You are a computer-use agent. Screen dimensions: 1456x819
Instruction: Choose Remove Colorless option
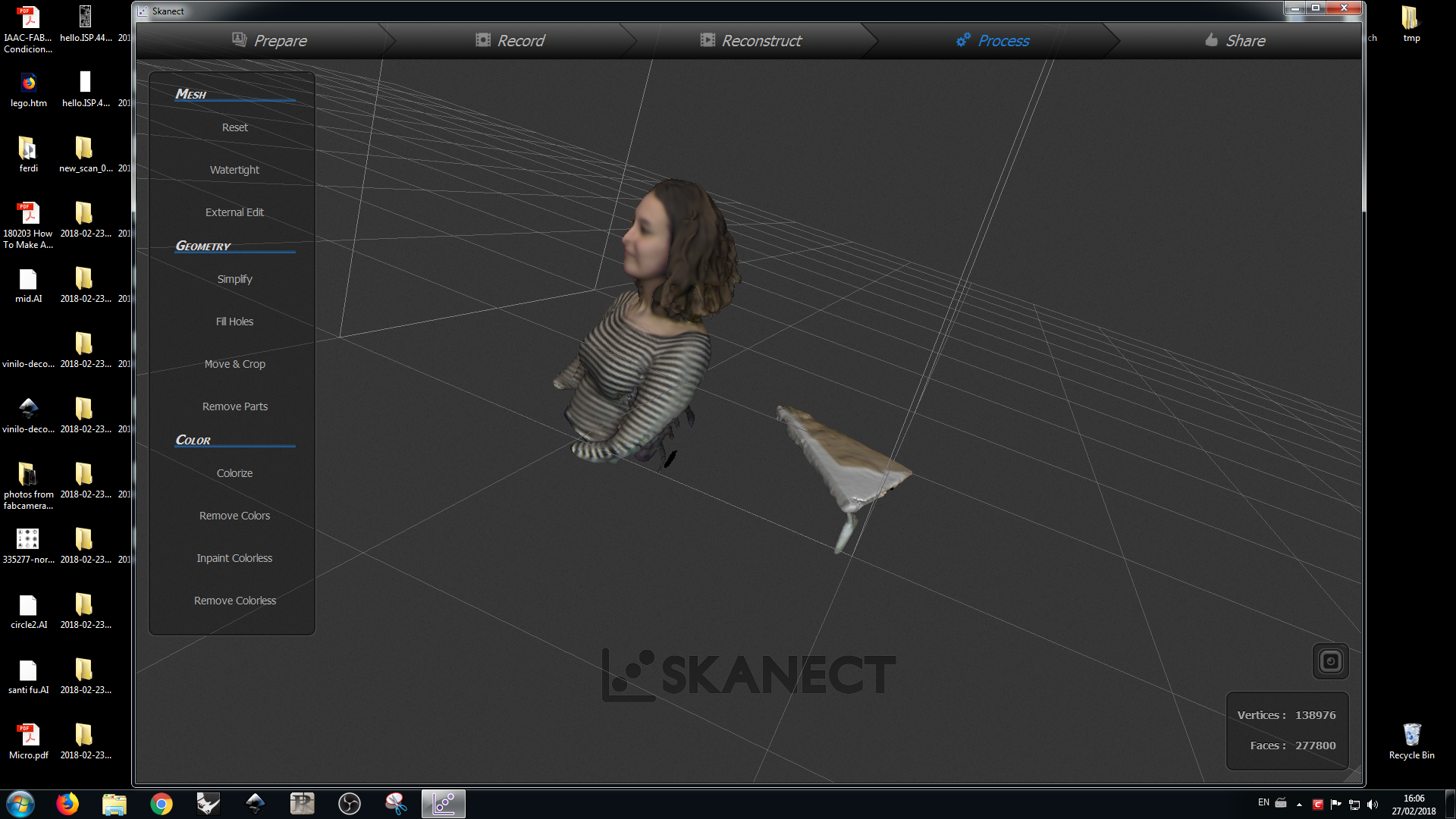pos(234,601)
